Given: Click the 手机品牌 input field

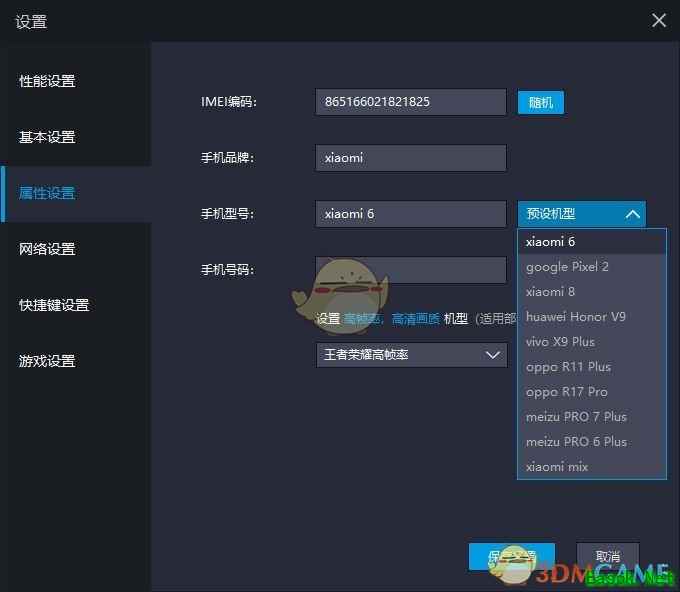Looking at the screenshot, I should 410,158.
